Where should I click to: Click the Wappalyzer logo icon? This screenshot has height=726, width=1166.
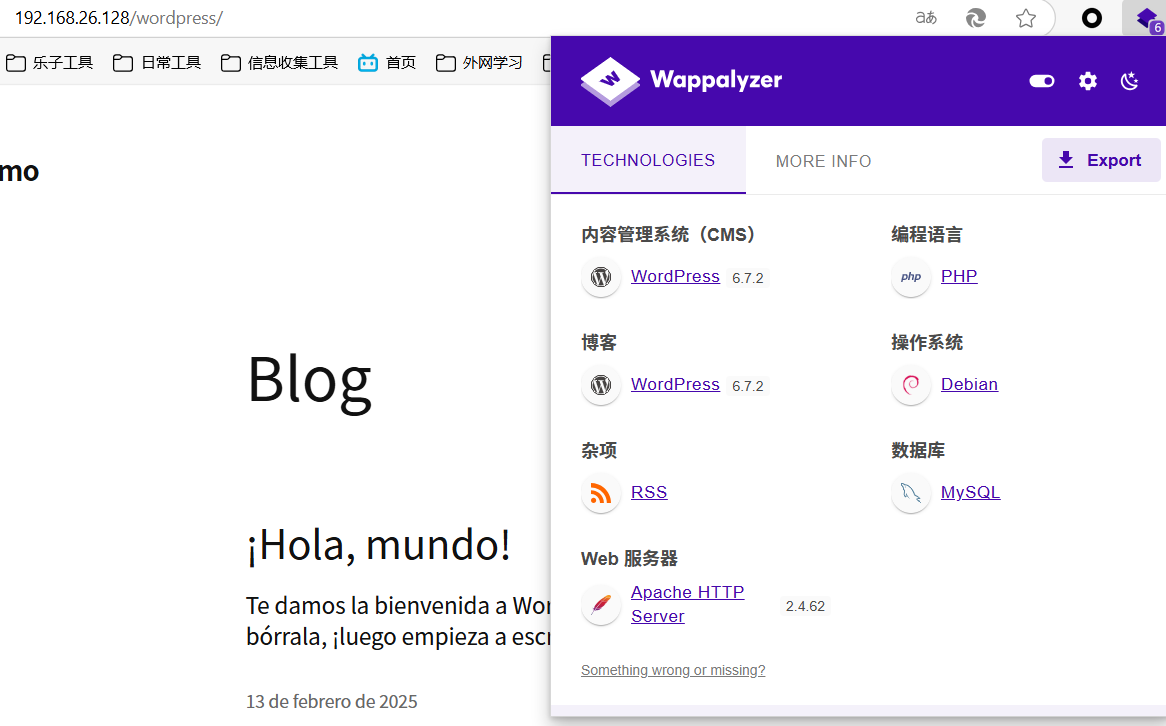(610, 81)
